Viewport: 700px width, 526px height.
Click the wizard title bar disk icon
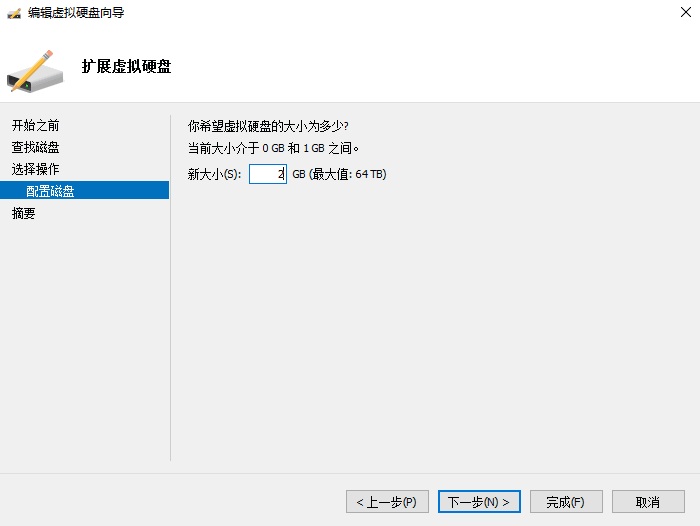(14, 13)
